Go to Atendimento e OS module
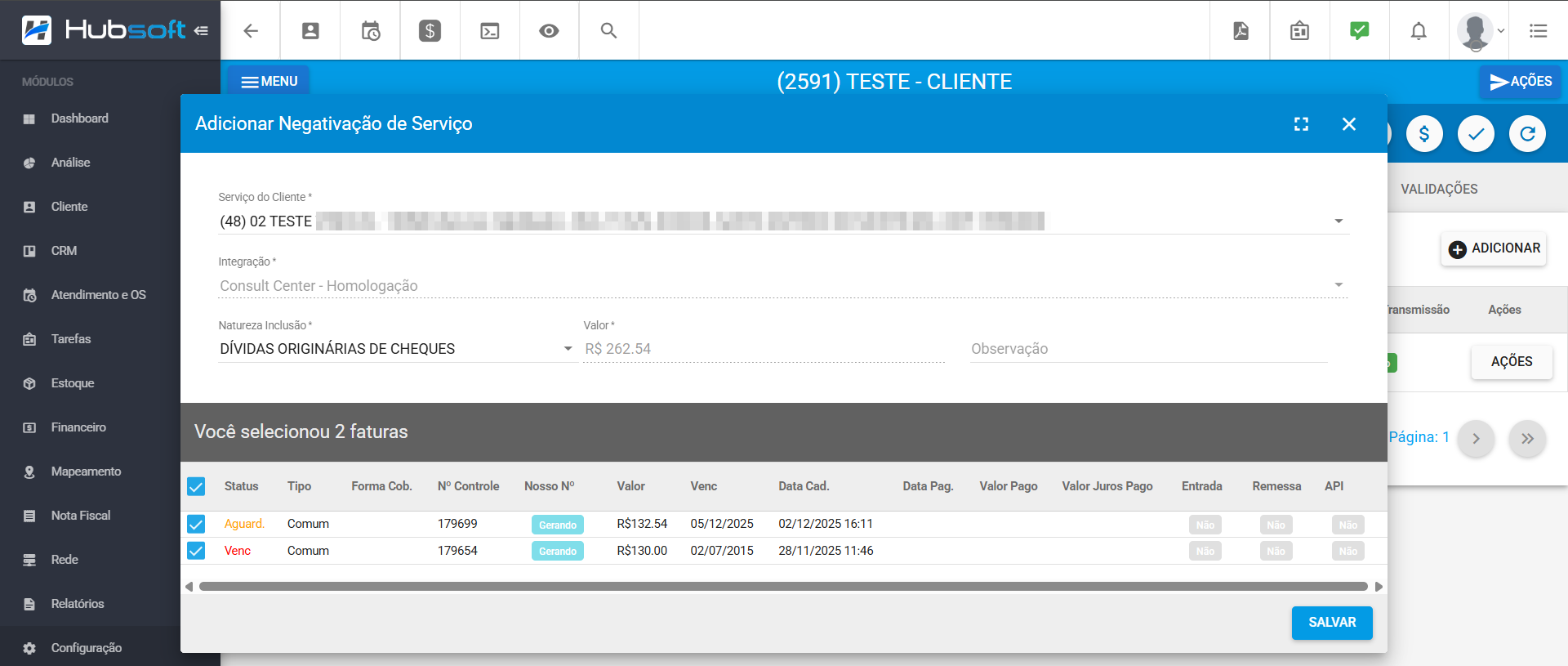1568x666 pixels. point(98,295)
